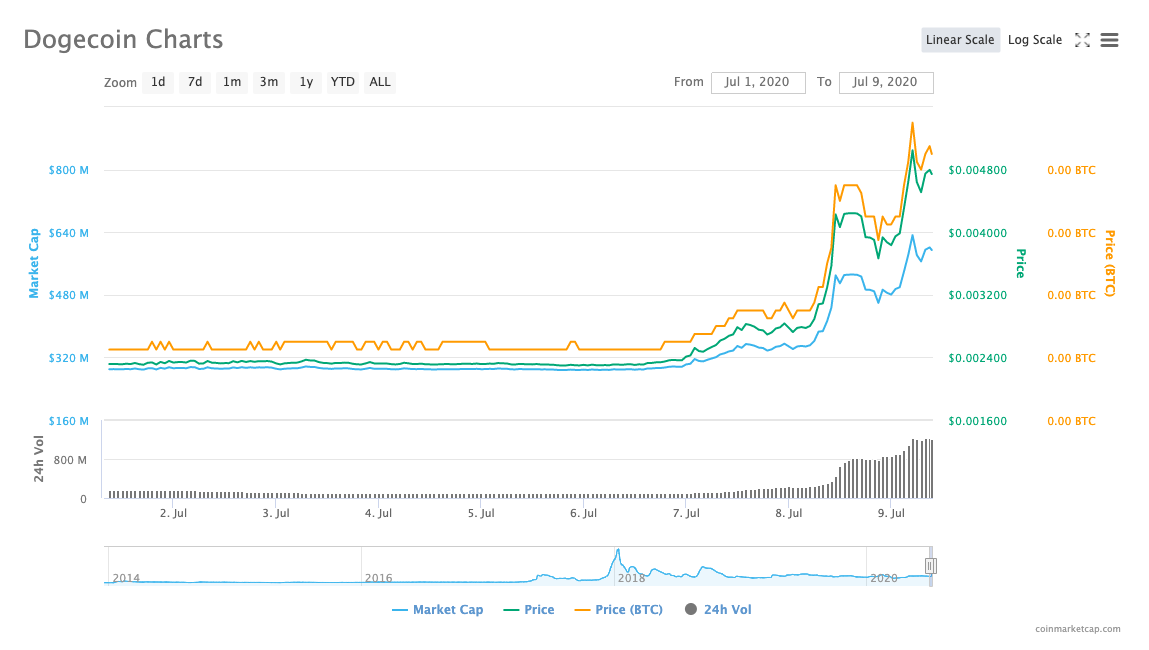This screenshot has height=650, width=1149.
Task: Set zoom range to 1m
Action: pos(232,82)
